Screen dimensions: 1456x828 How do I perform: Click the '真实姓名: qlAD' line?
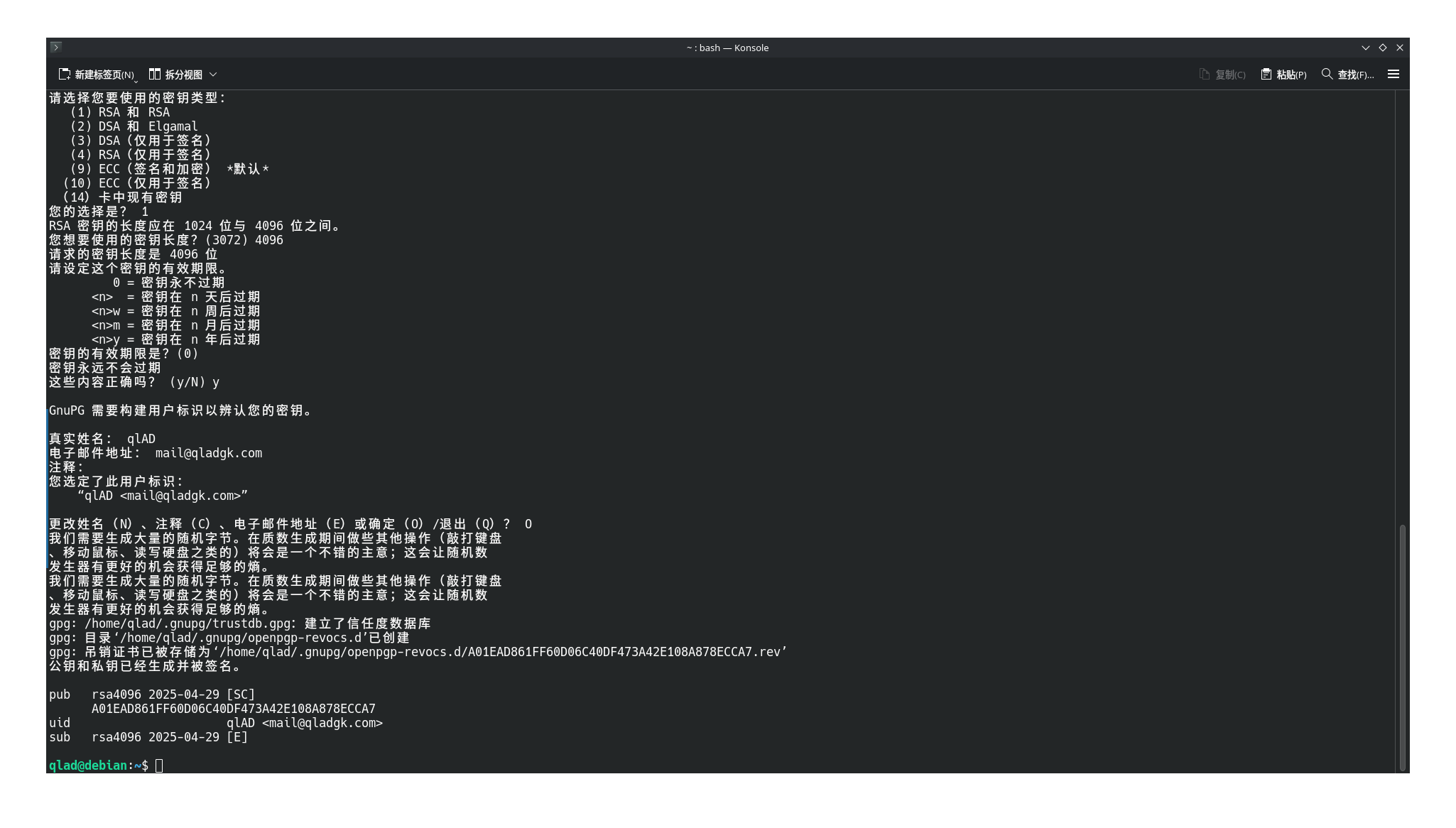pyautogui.click(x=102, y=439)
